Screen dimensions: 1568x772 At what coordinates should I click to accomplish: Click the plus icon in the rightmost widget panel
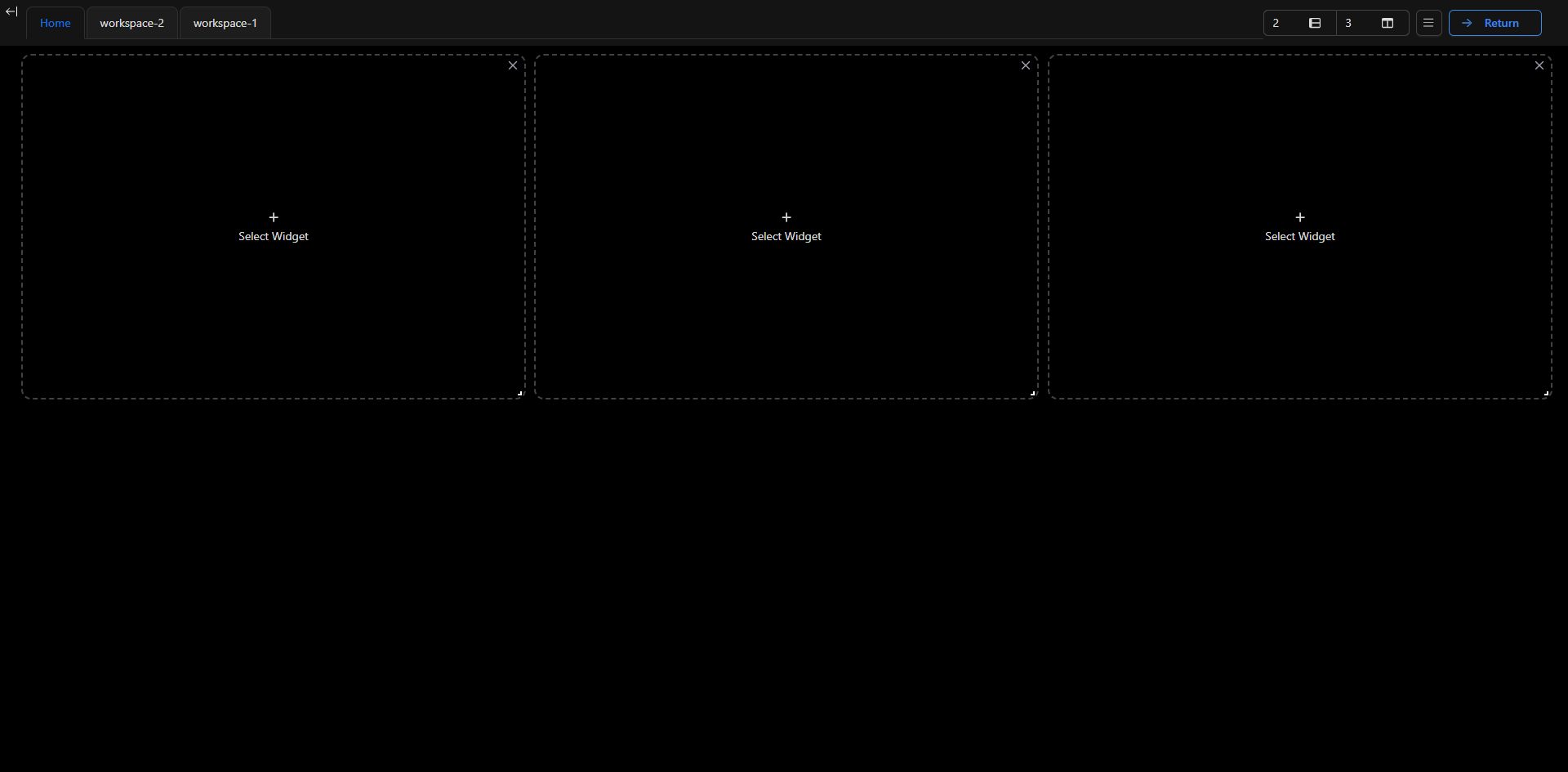coord(1299,217)
